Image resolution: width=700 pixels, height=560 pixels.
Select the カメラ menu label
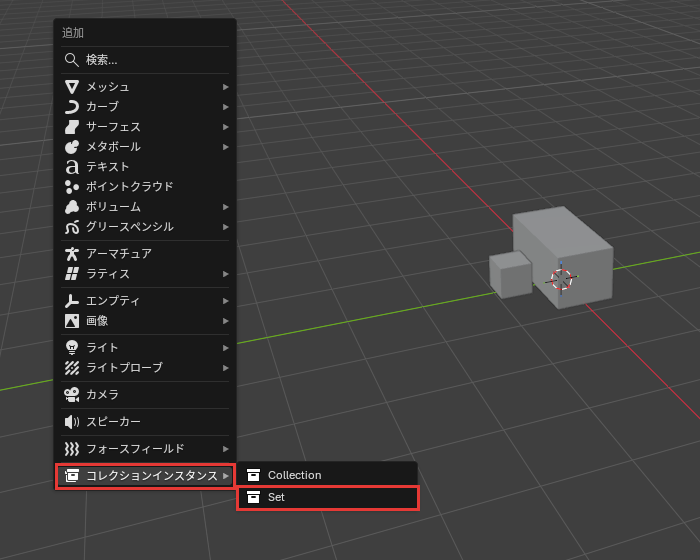pos(102,394)
